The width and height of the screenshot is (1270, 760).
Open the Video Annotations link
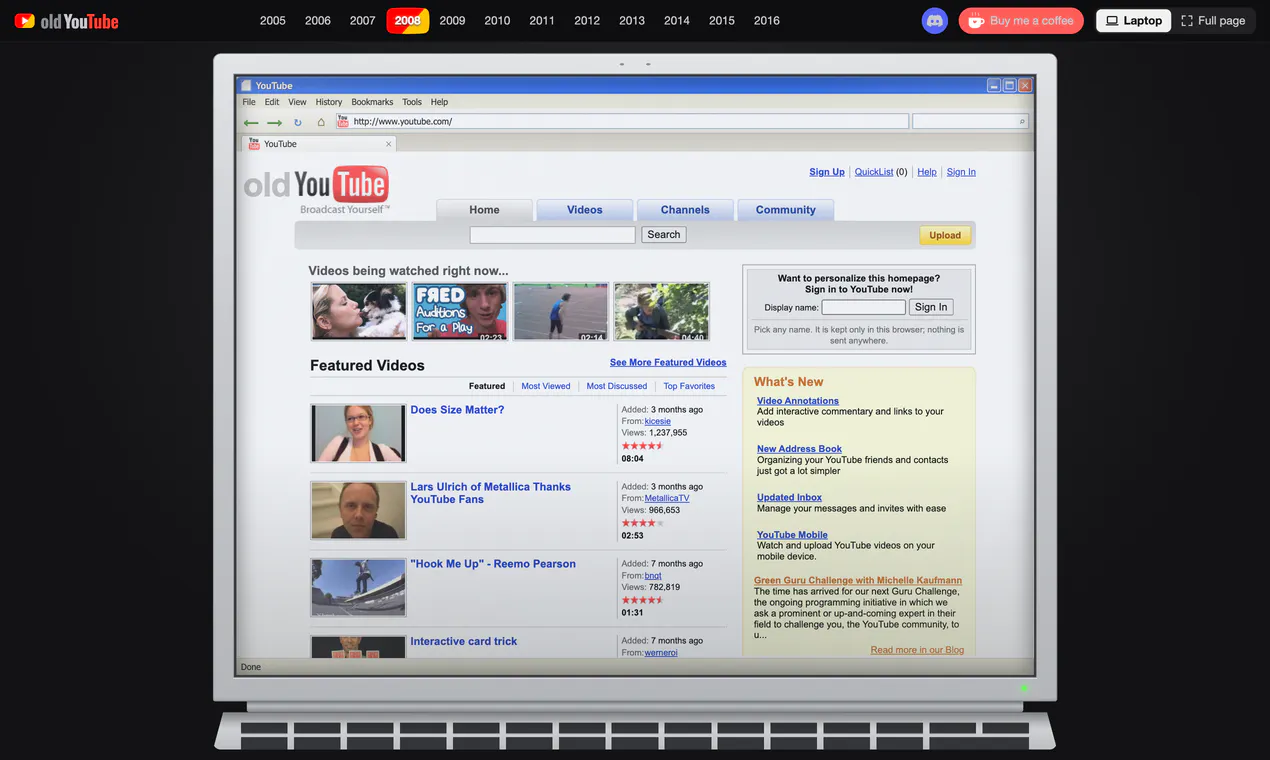(x=798, y=401)
